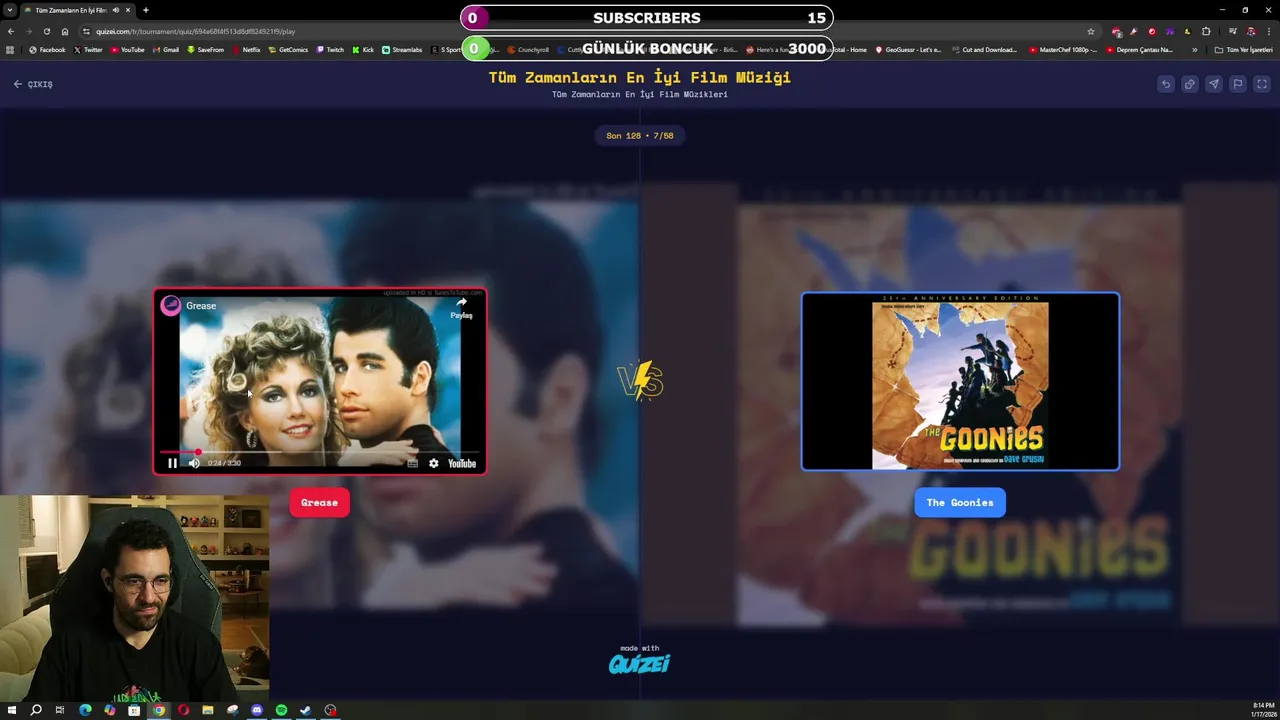Screen dimensions: 1280x720
Task: Open the Chrome three-dot menu
Action: point(1268,31)
